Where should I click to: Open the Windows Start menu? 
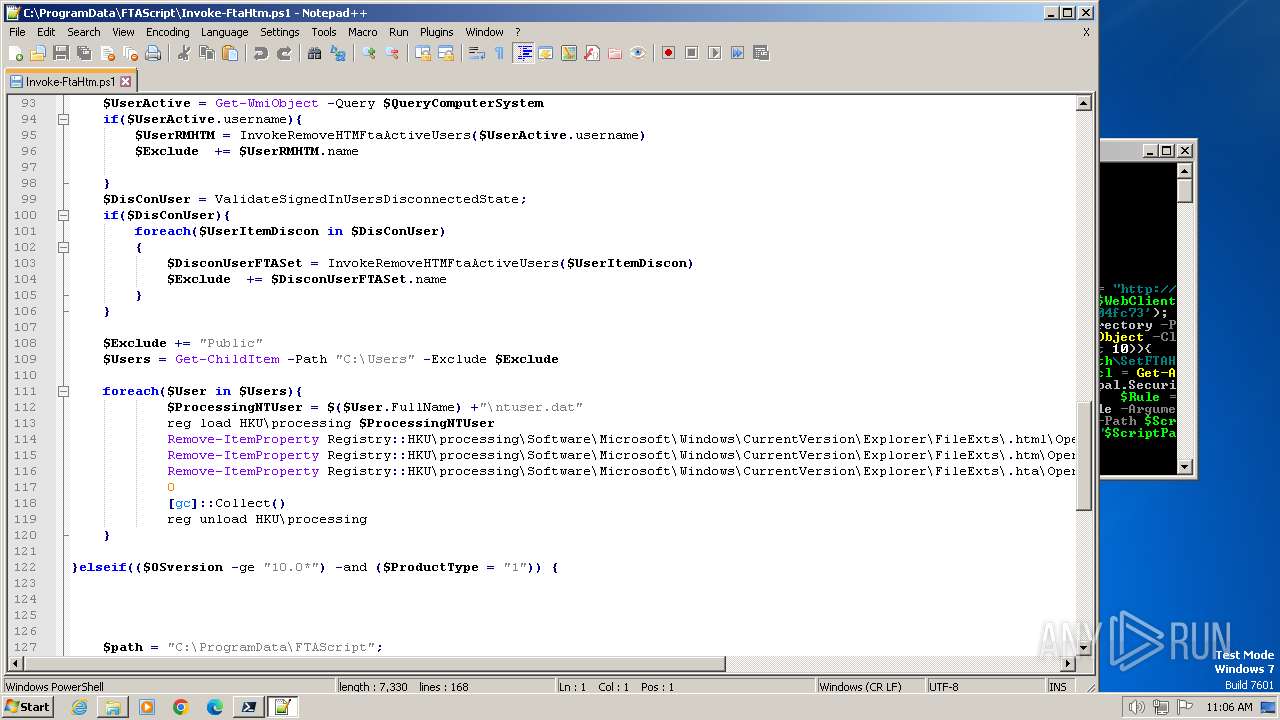point(27,707)
